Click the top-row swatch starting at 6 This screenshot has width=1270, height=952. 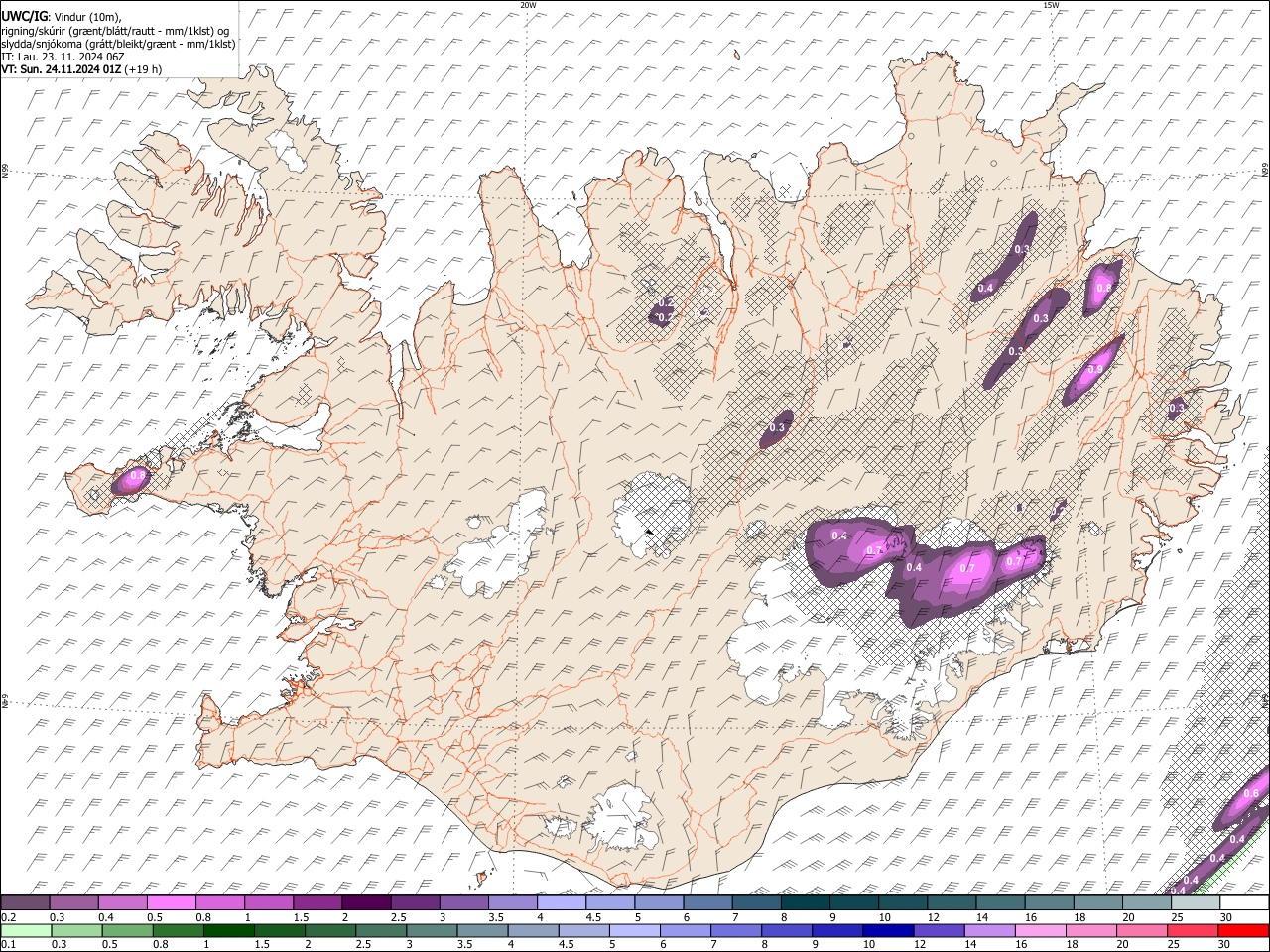(x=706, y=903)
